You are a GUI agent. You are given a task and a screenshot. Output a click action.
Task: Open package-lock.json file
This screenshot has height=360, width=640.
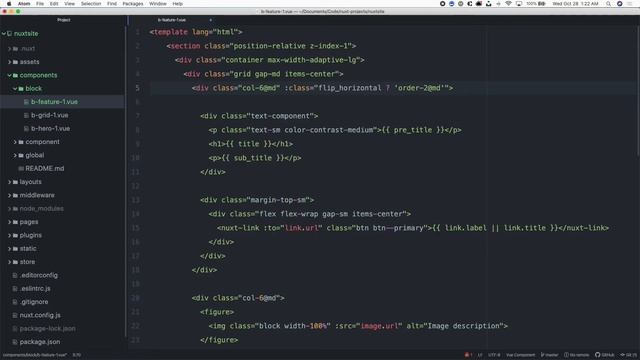[47, 329]
